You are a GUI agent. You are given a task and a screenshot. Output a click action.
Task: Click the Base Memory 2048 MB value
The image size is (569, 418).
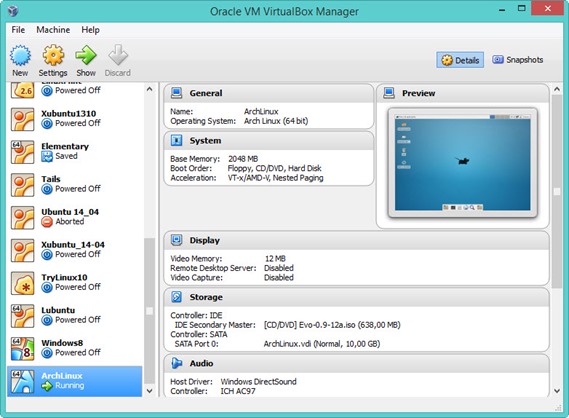[x=243, y=159]
